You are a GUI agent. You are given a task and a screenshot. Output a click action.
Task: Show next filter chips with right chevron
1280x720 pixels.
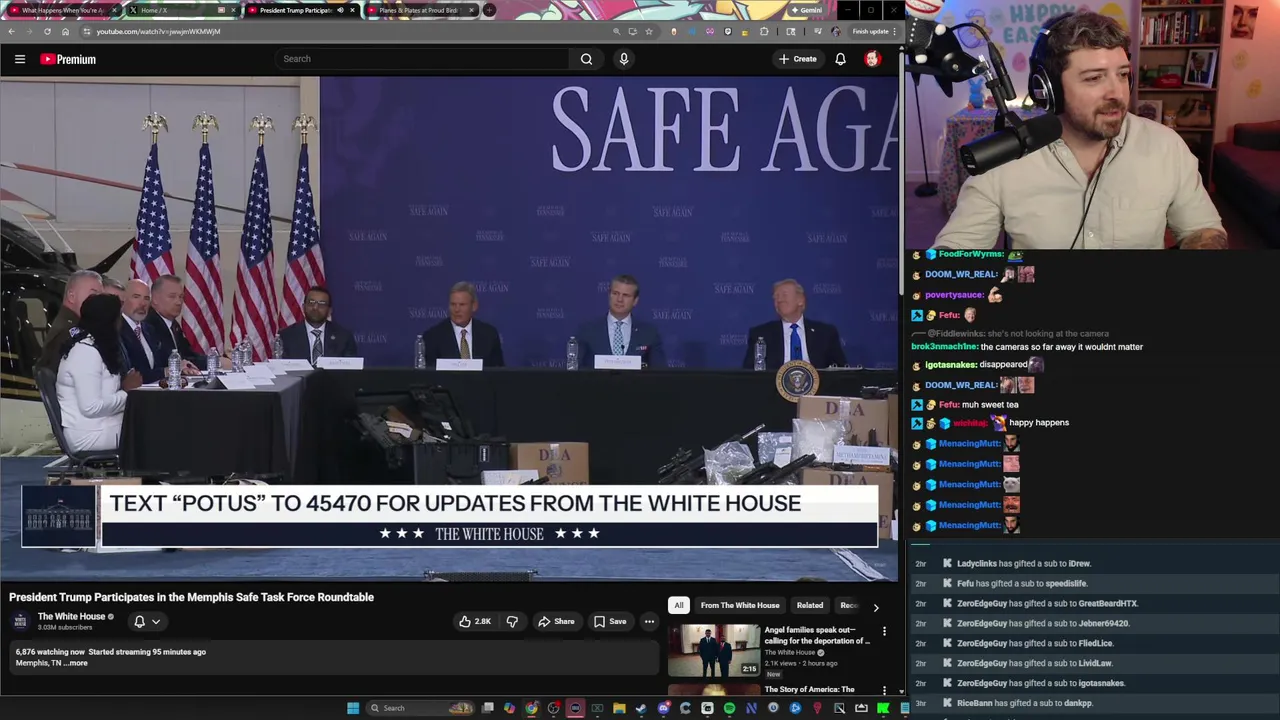pos(876,606)
